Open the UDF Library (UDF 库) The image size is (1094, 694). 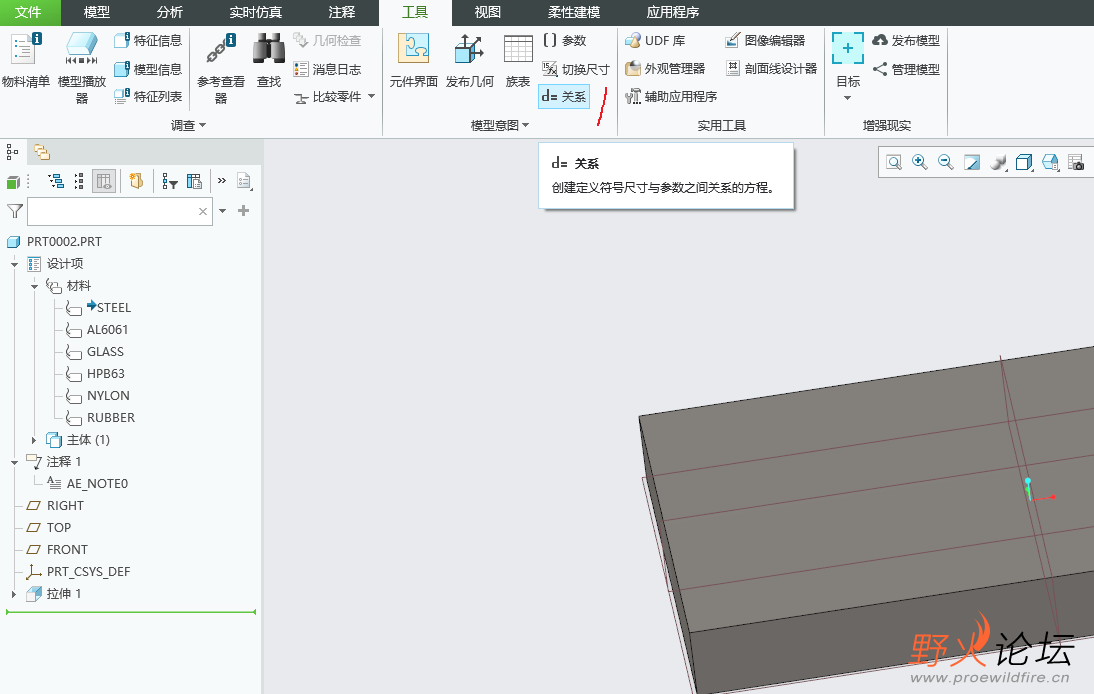[x=655, y=41]
